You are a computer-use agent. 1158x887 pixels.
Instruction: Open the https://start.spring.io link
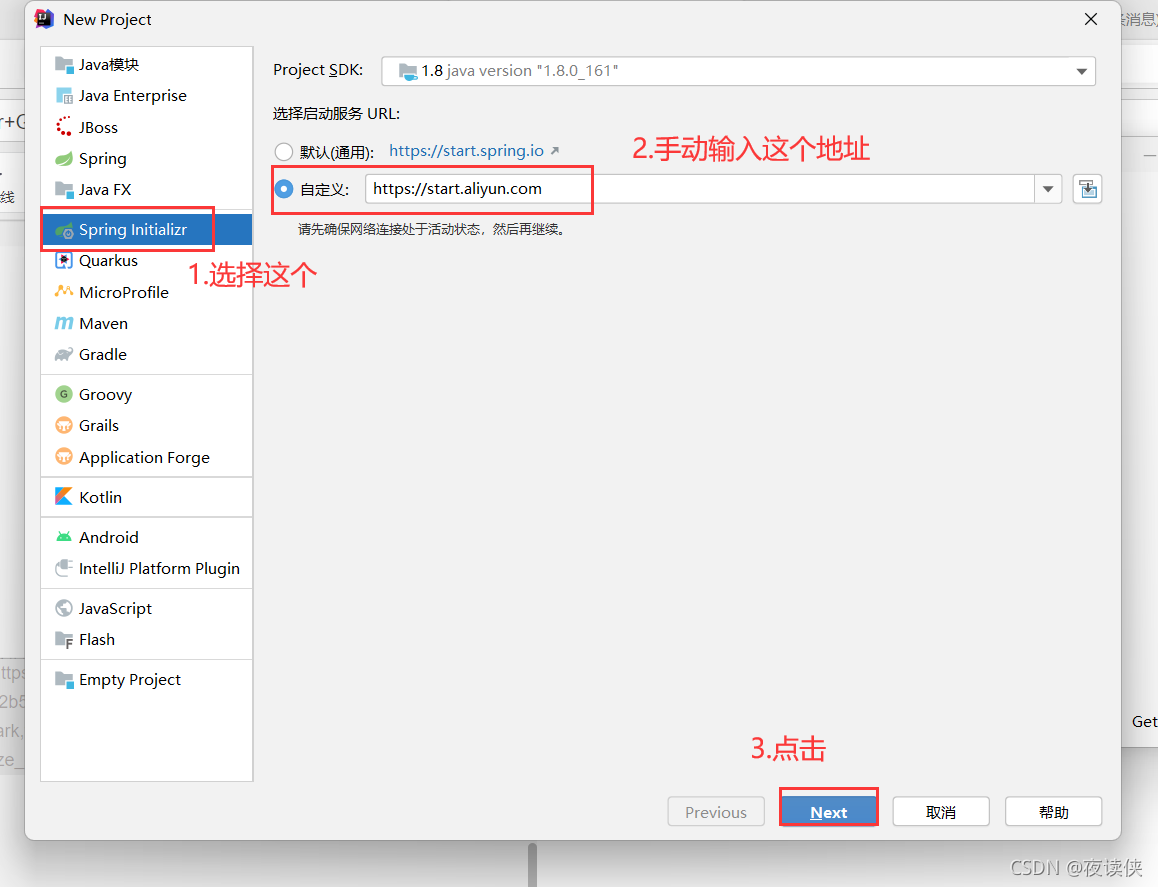point(466,151)
